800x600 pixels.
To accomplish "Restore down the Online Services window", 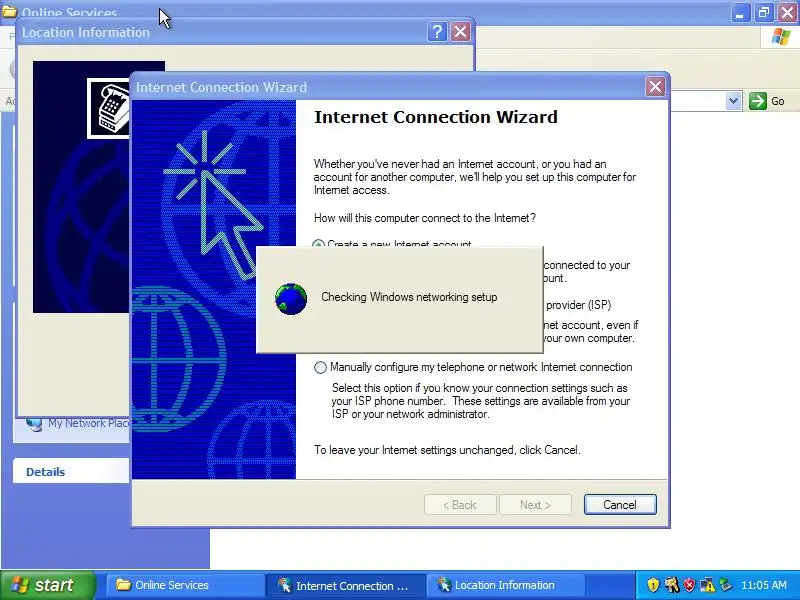I will (764, 12).
